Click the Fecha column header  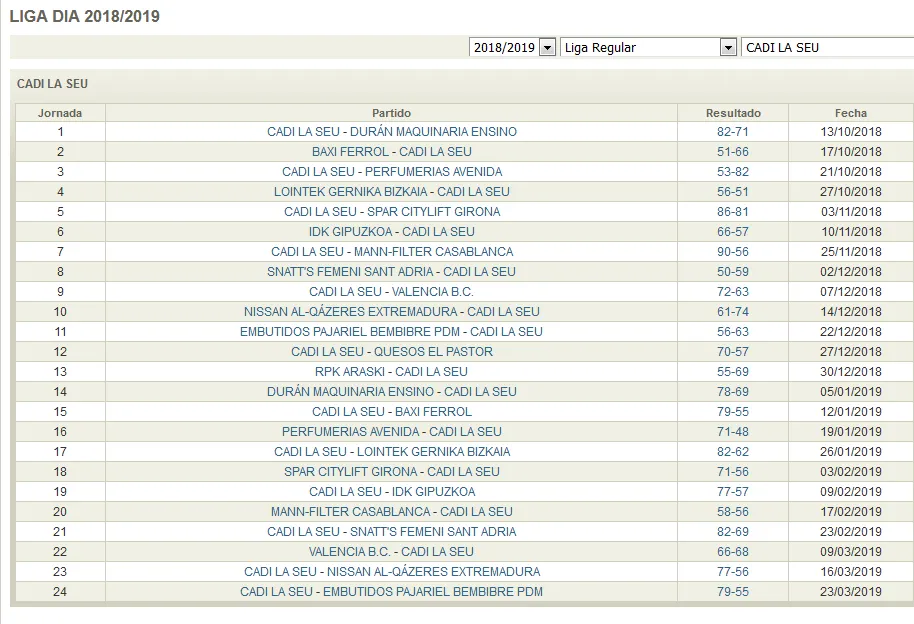coord(851,113)
